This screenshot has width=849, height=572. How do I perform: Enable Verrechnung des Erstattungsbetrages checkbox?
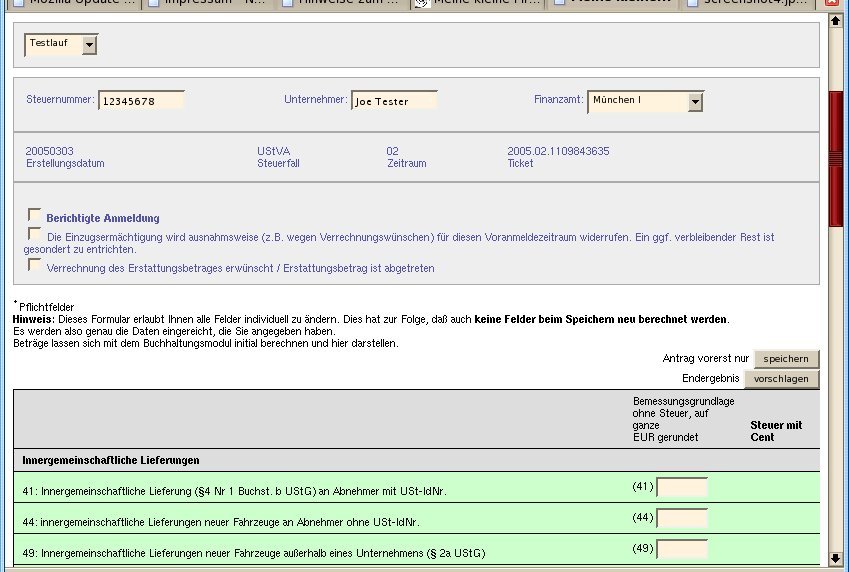coord(34,265)
